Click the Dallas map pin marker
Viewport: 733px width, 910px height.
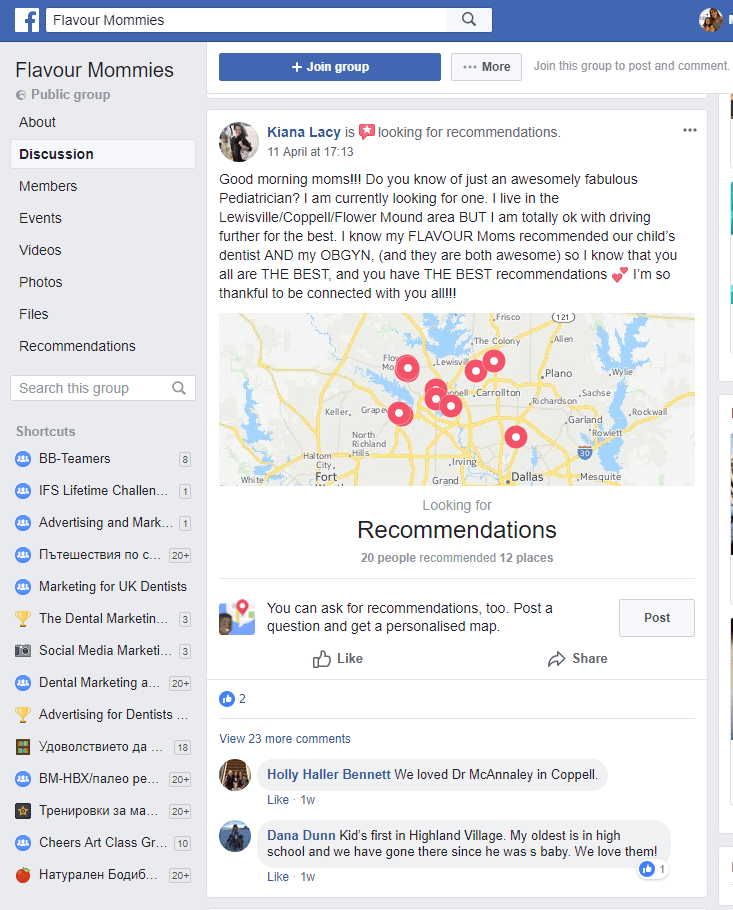[515, 436]
